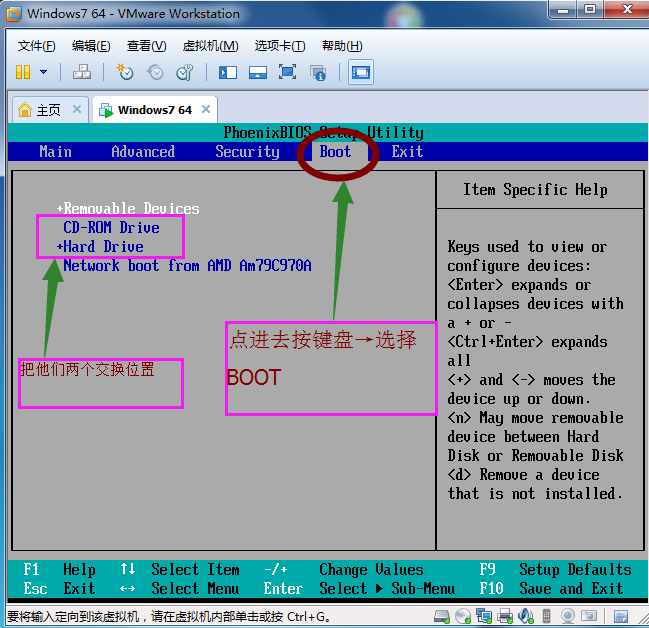Open the Snapshot Manager wrench icon
The image size is (649, 628).
[x=185, y=72]
